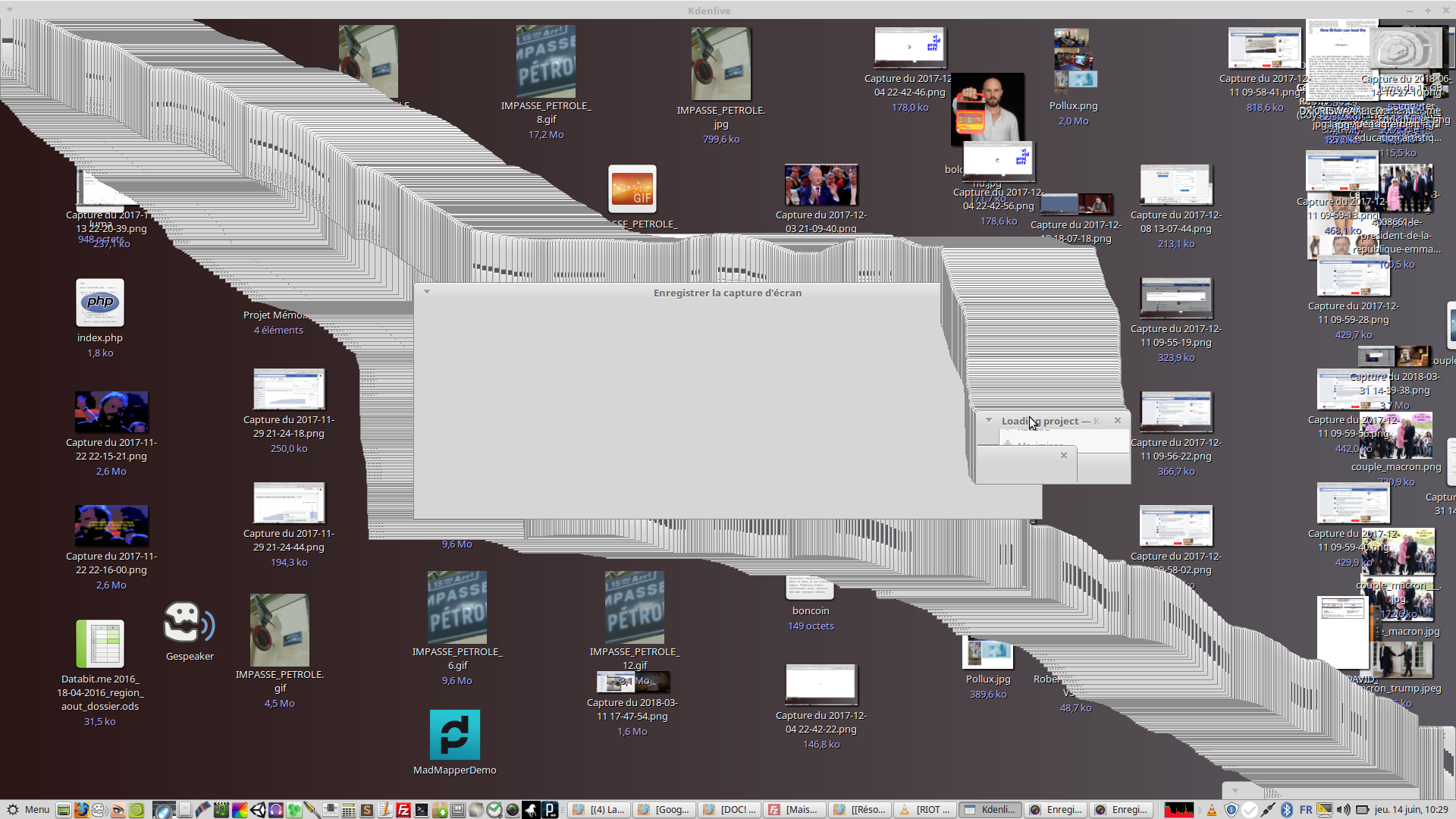Switch to the RIOT VLC taskbar window
The image size is (1456, 819).
pos(925,810)
